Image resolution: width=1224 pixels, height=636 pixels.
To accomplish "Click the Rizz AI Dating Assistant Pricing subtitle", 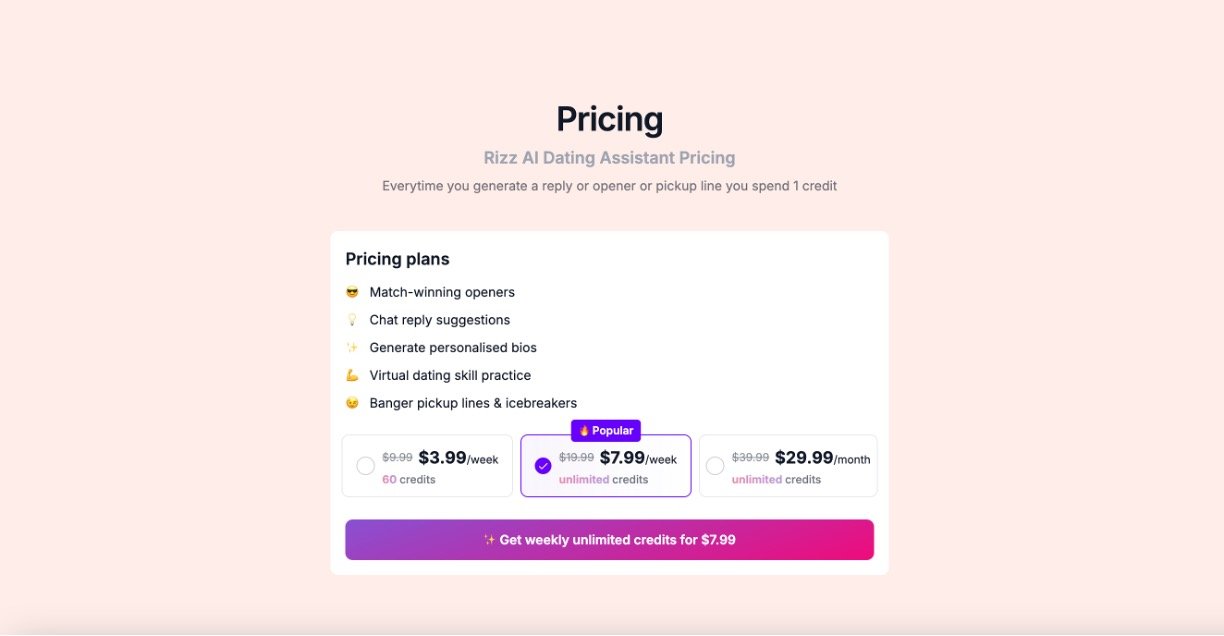I will click(x=609, y=158).
